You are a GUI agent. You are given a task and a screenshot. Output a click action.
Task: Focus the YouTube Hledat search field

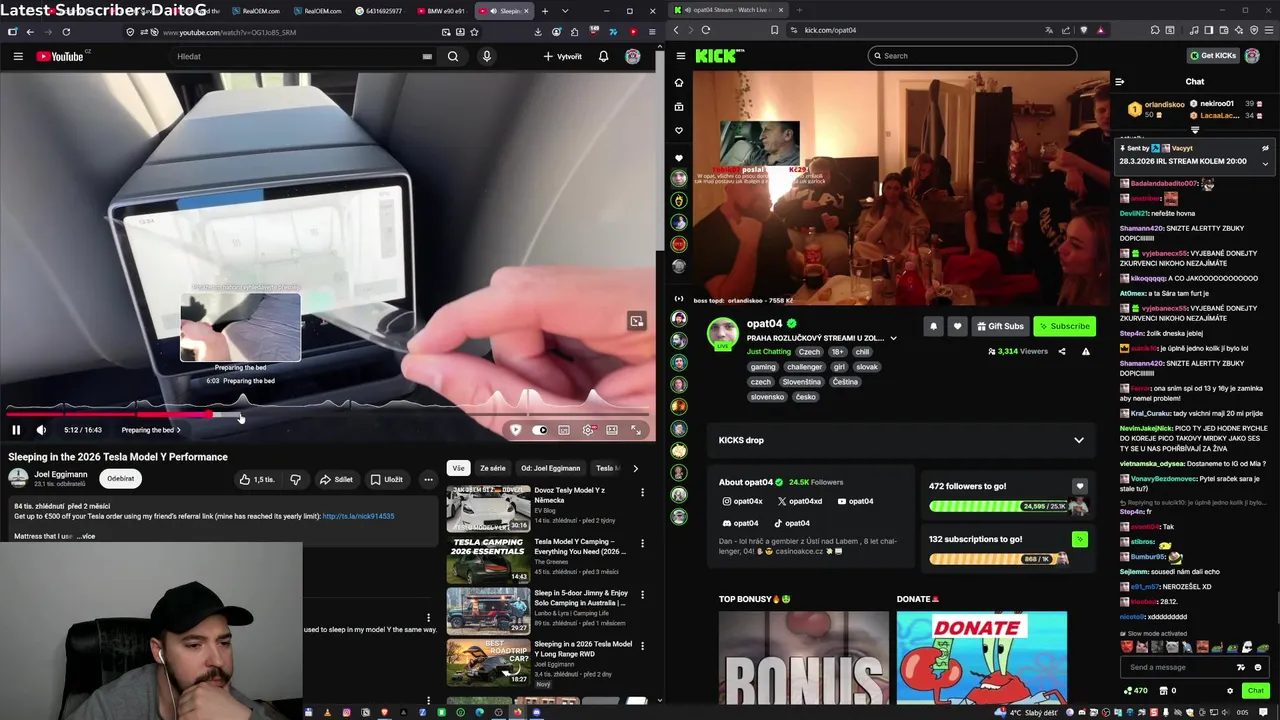point(300,56)
